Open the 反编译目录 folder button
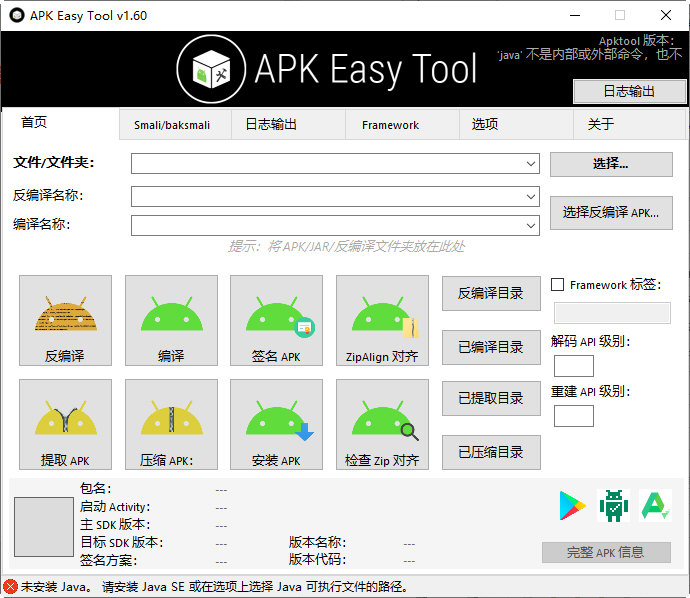The image size is (690, 598). 491,293
